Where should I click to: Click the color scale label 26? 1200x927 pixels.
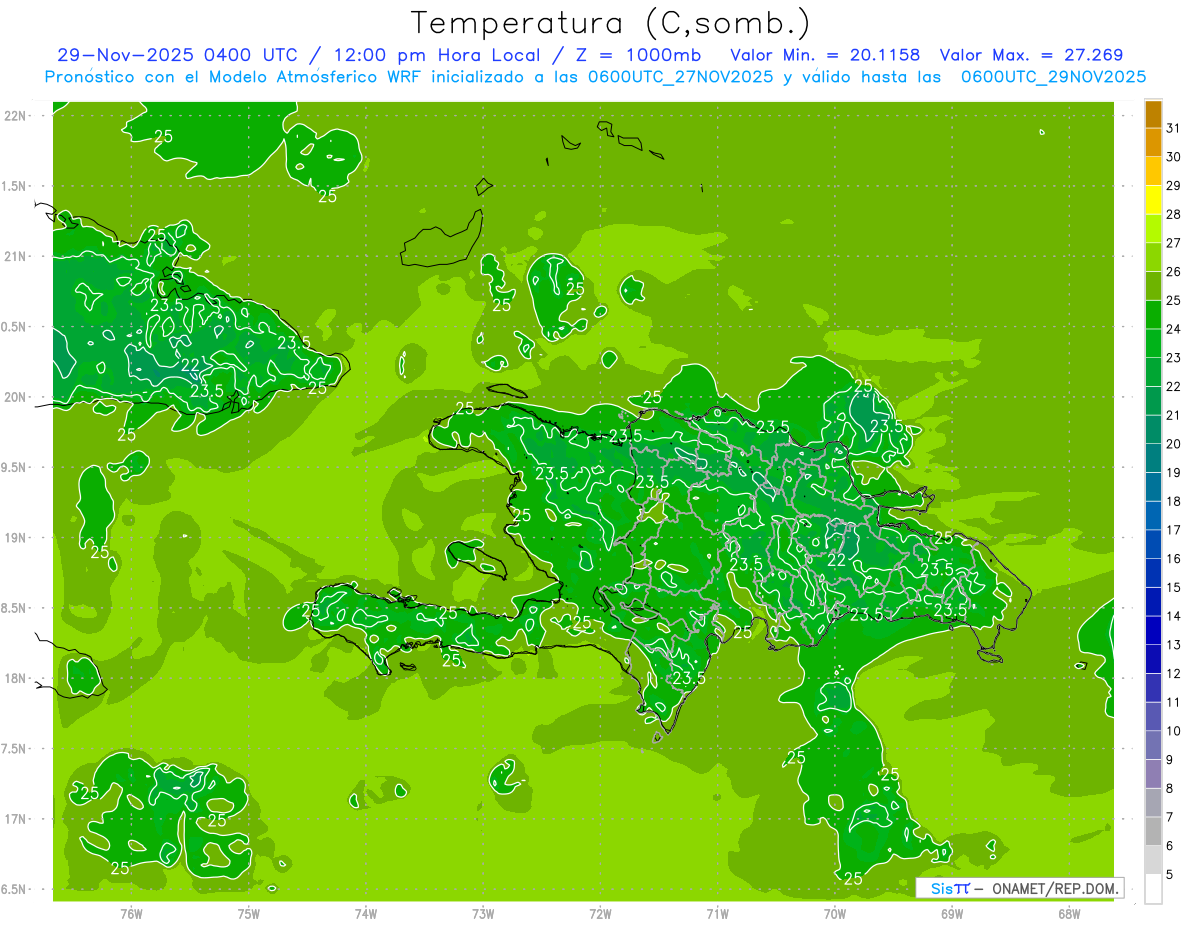(x=1173, y=271)
